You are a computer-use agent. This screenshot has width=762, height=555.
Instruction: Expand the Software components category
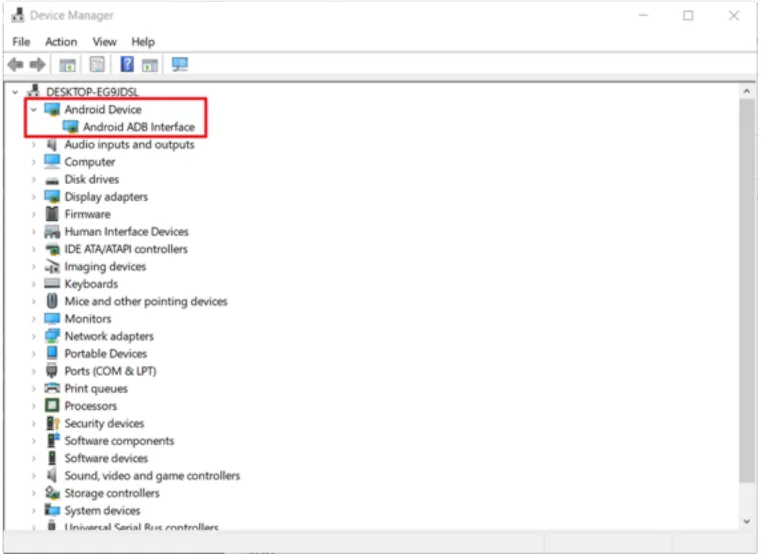(34, 441)
